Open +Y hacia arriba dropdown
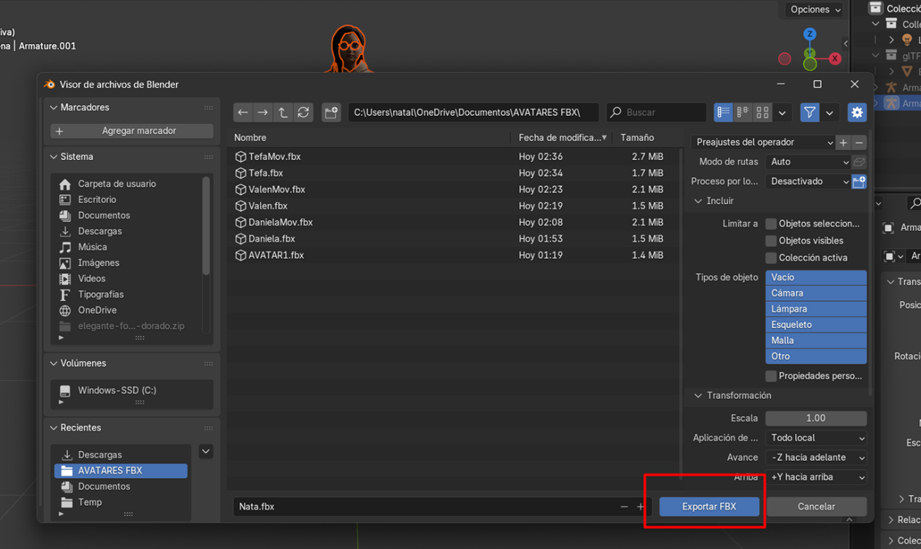Image resolution: width=921 pixels, height=549 pixels. click(x=816, y=477)
